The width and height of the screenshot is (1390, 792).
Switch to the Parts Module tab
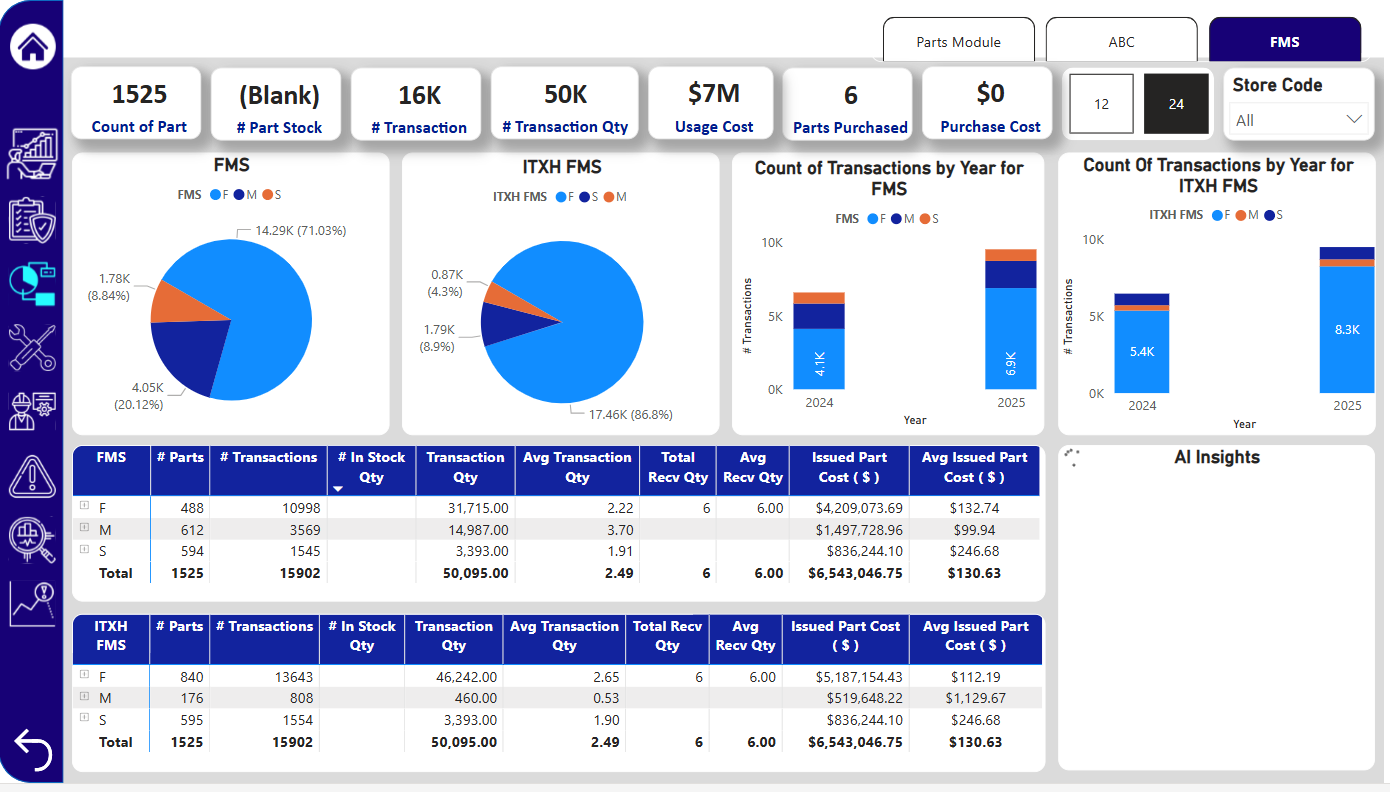coord(958,41)
